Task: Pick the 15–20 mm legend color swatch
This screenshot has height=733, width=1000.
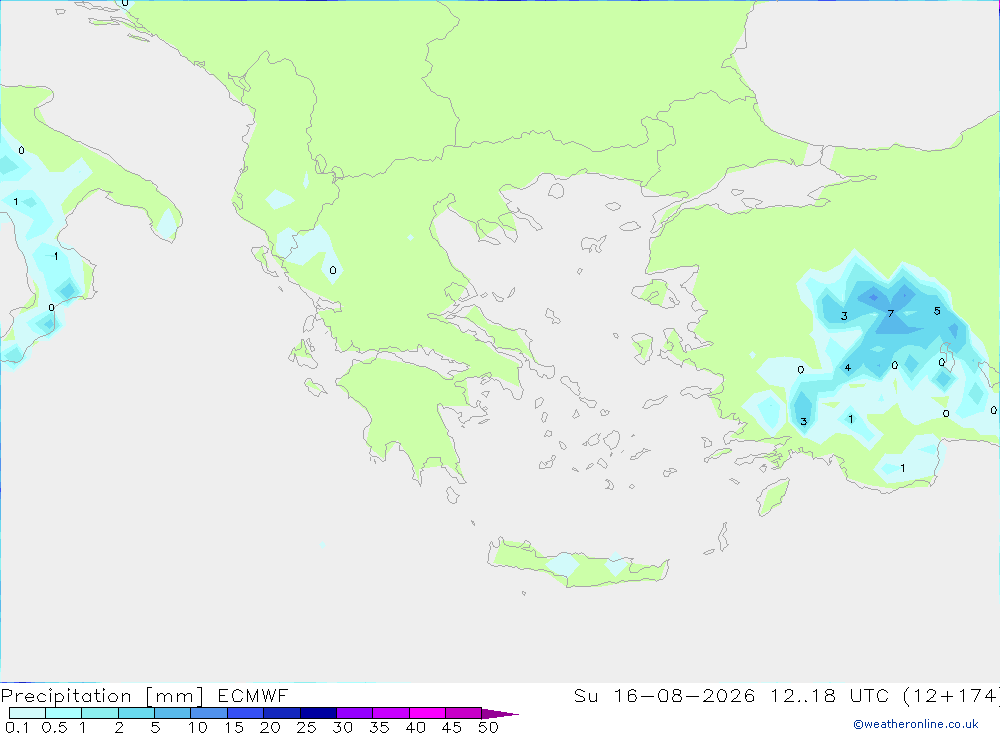Action: (x=246, y=713)
